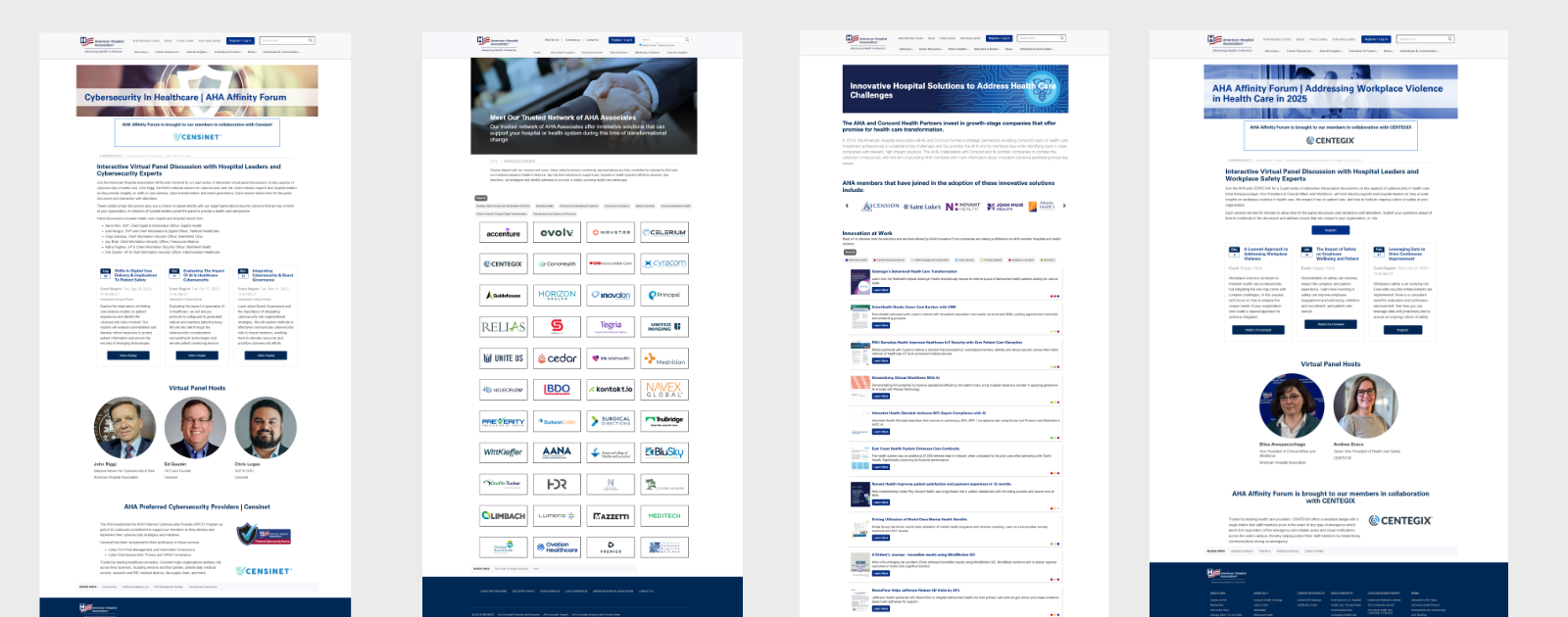Click Register / Log In on the Cybersecurity page
Viewport: 1568px width, 617px height.
[240, 41]
